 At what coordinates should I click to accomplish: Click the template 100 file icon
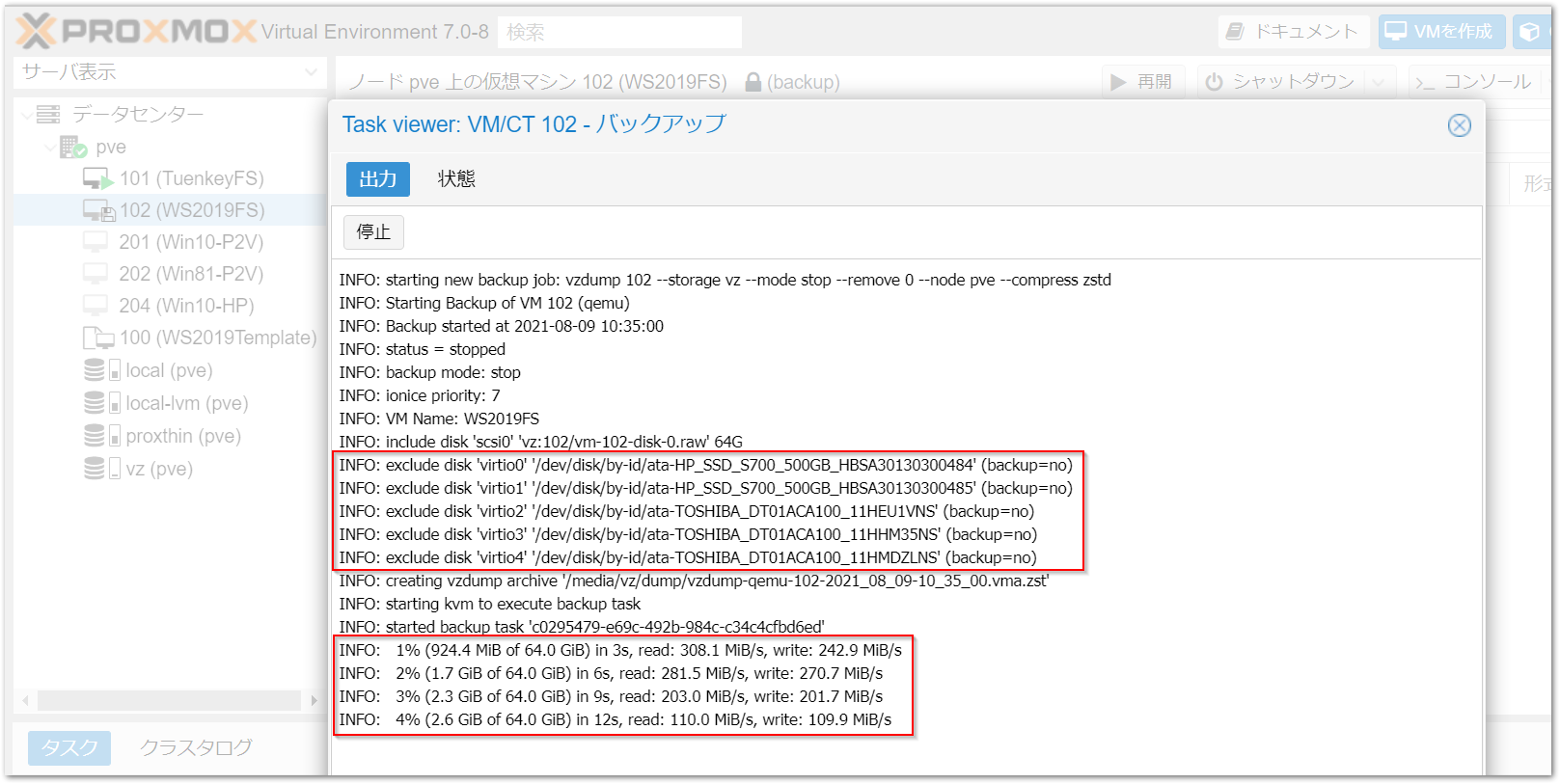(98, 338)
